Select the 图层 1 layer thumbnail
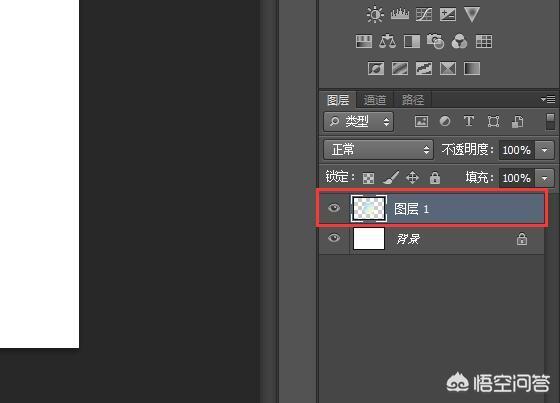Screen dimensions: 560x403 click(369, 208)
